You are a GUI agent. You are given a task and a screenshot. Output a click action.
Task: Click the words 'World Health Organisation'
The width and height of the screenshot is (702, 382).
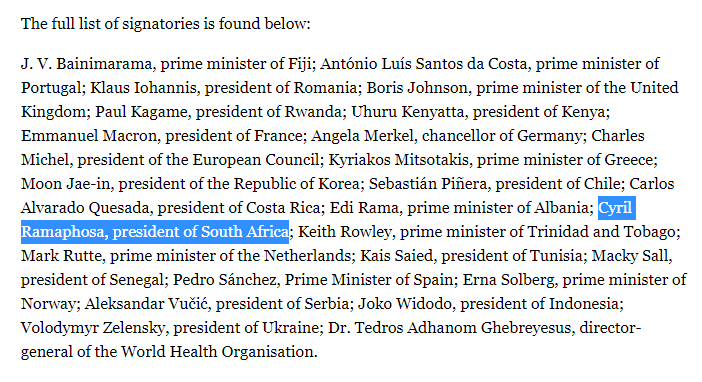pos(217,352)
